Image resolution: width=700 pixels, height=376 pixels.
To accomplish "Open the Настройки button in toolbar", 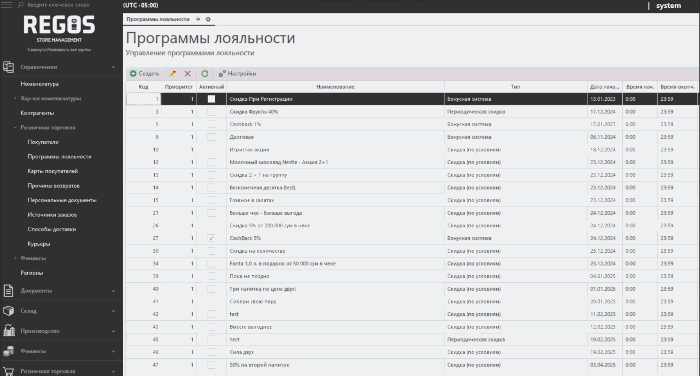I will pos(237,74).
